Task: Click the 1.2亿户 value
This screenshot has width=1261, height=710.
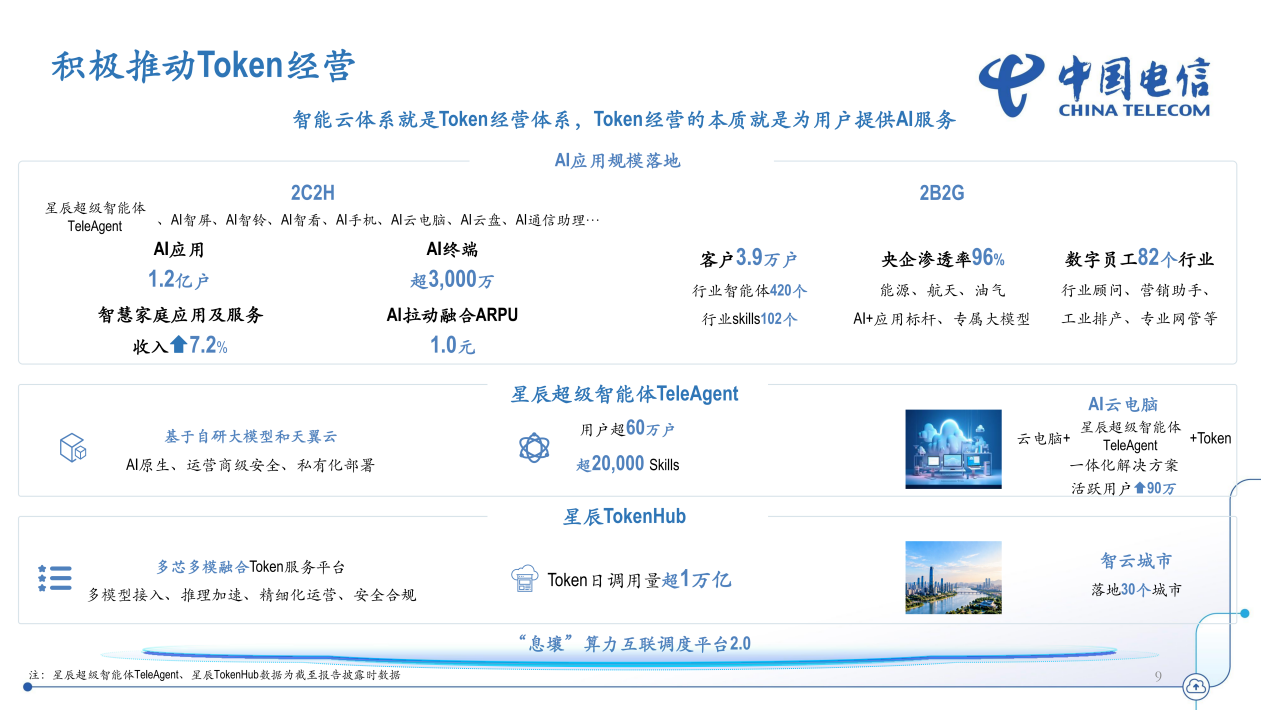Action: pyautogui.click(x=179, y=280)
